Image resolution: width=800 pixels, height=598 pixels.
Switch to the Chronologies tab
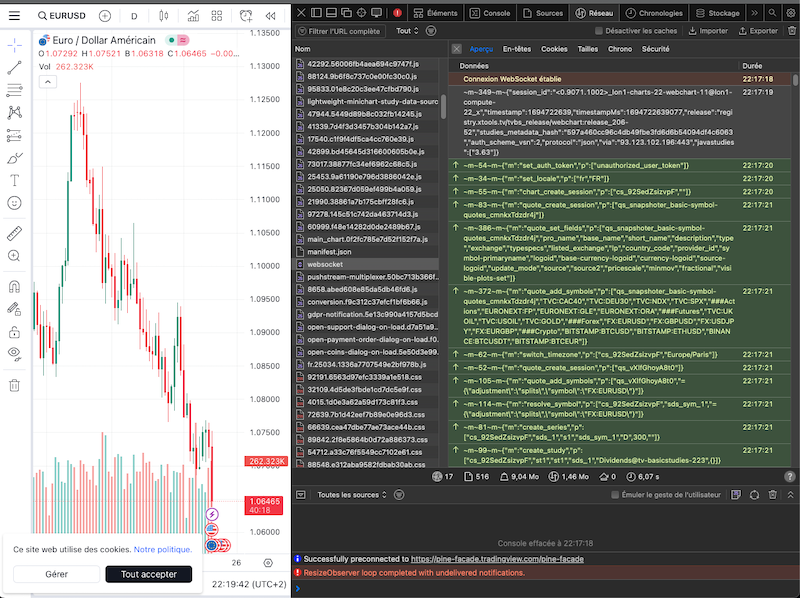655,13
